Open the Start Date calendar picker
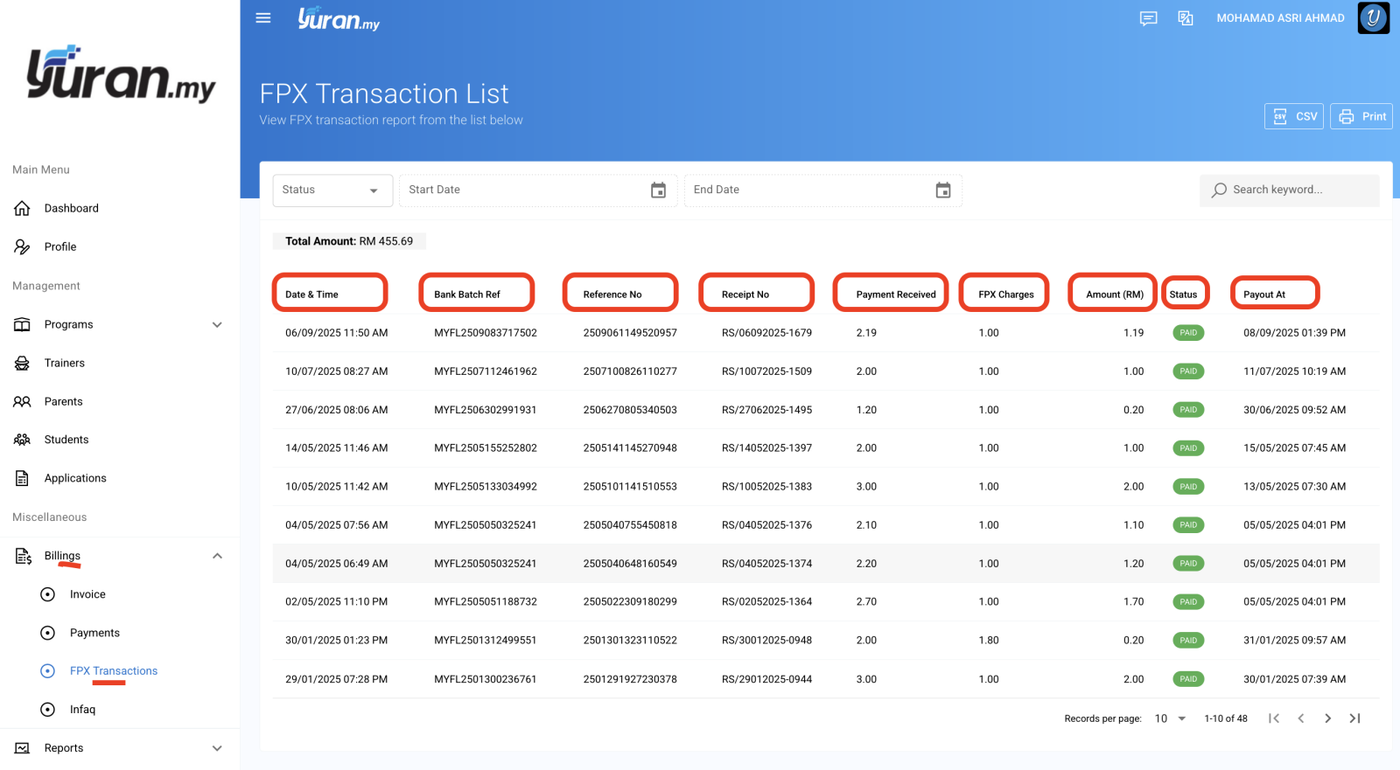 (658, 190)
